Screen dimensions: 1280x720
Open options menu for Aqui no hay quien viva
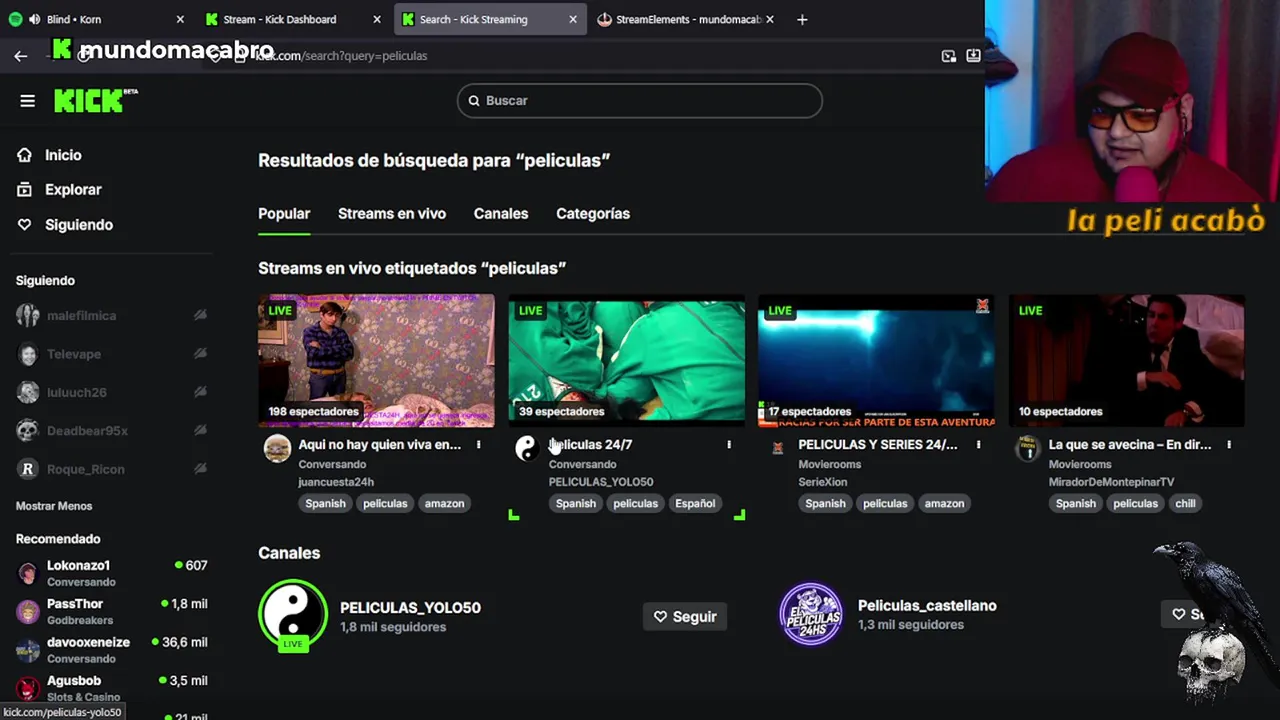point(478,445)
